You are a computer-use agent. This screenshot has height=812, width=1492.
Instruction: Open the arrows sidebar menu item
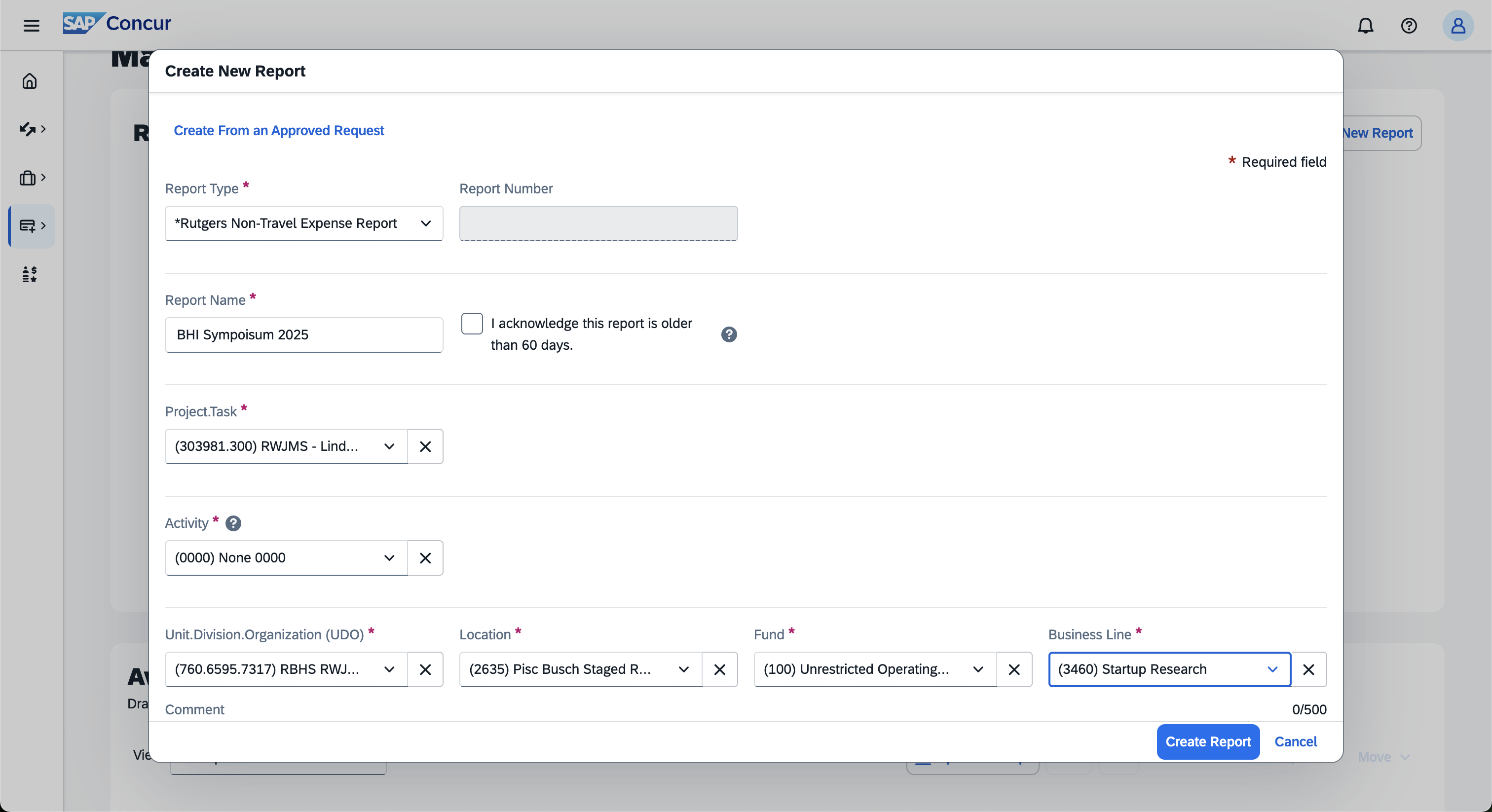pyautogui.click(x=31, y=129)
